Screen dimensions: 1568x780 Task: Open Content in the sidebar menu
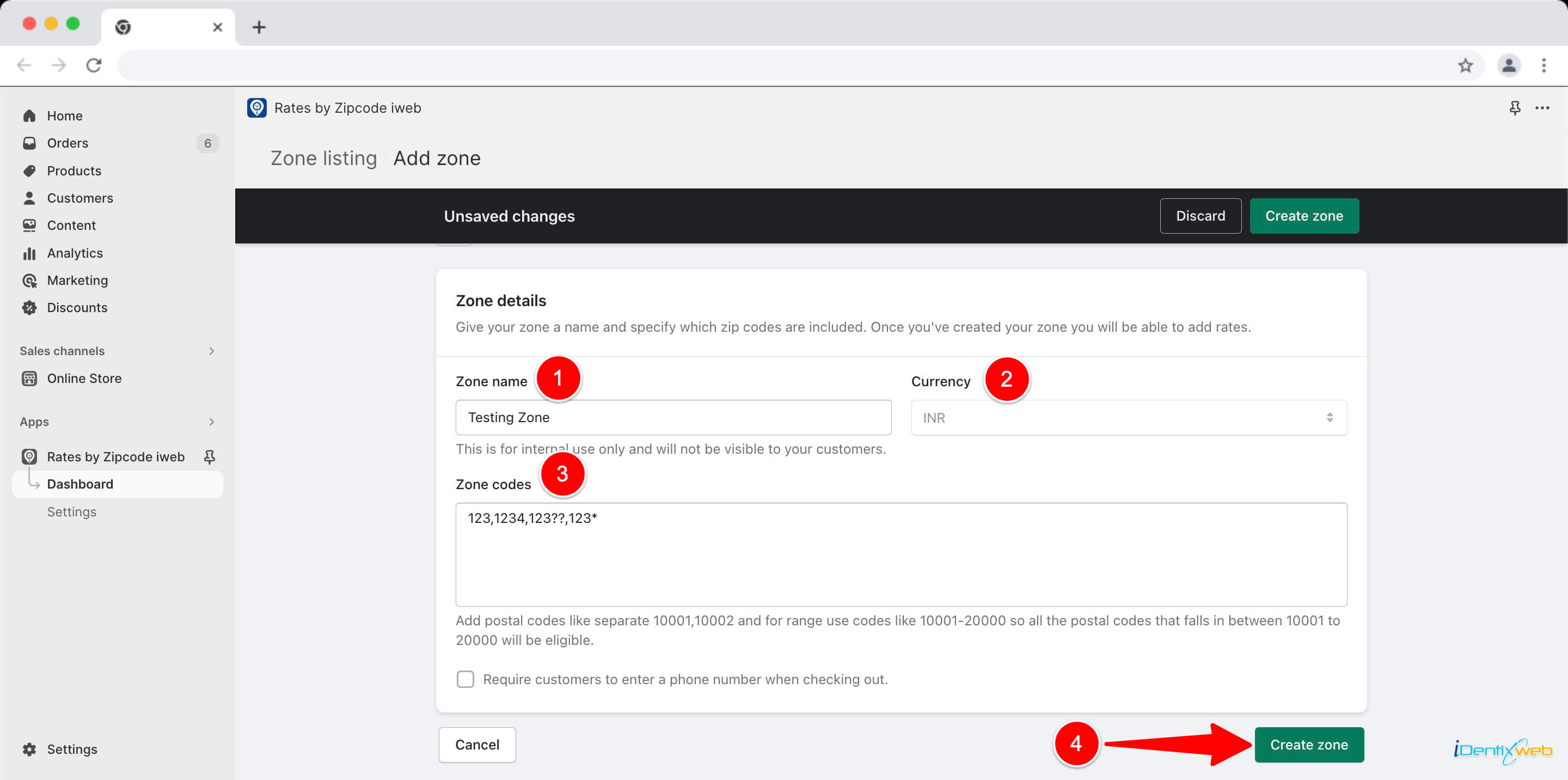(x=71, y=226)
